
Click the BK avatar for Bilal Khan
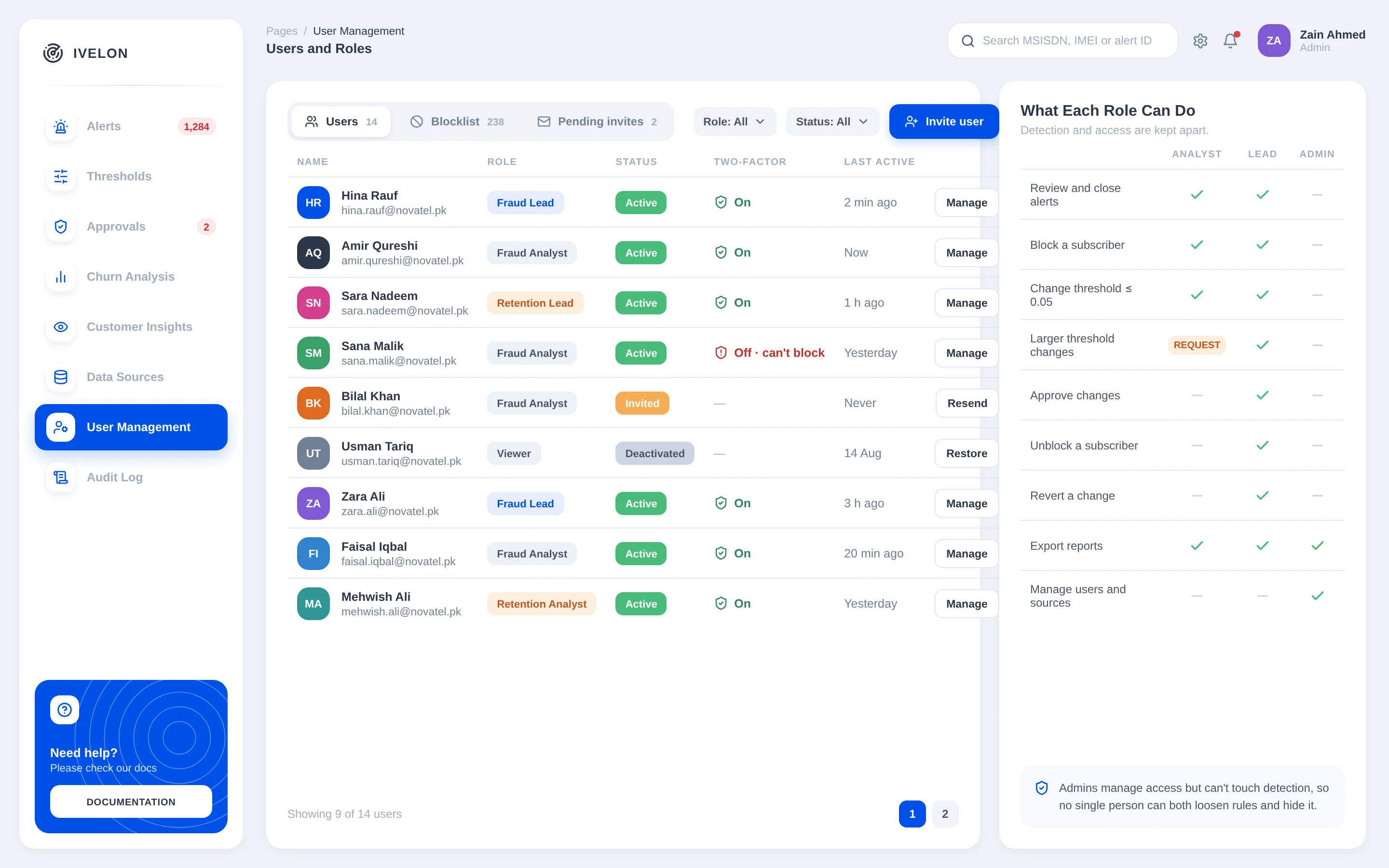pyautogui.click(x=313, y=403)
